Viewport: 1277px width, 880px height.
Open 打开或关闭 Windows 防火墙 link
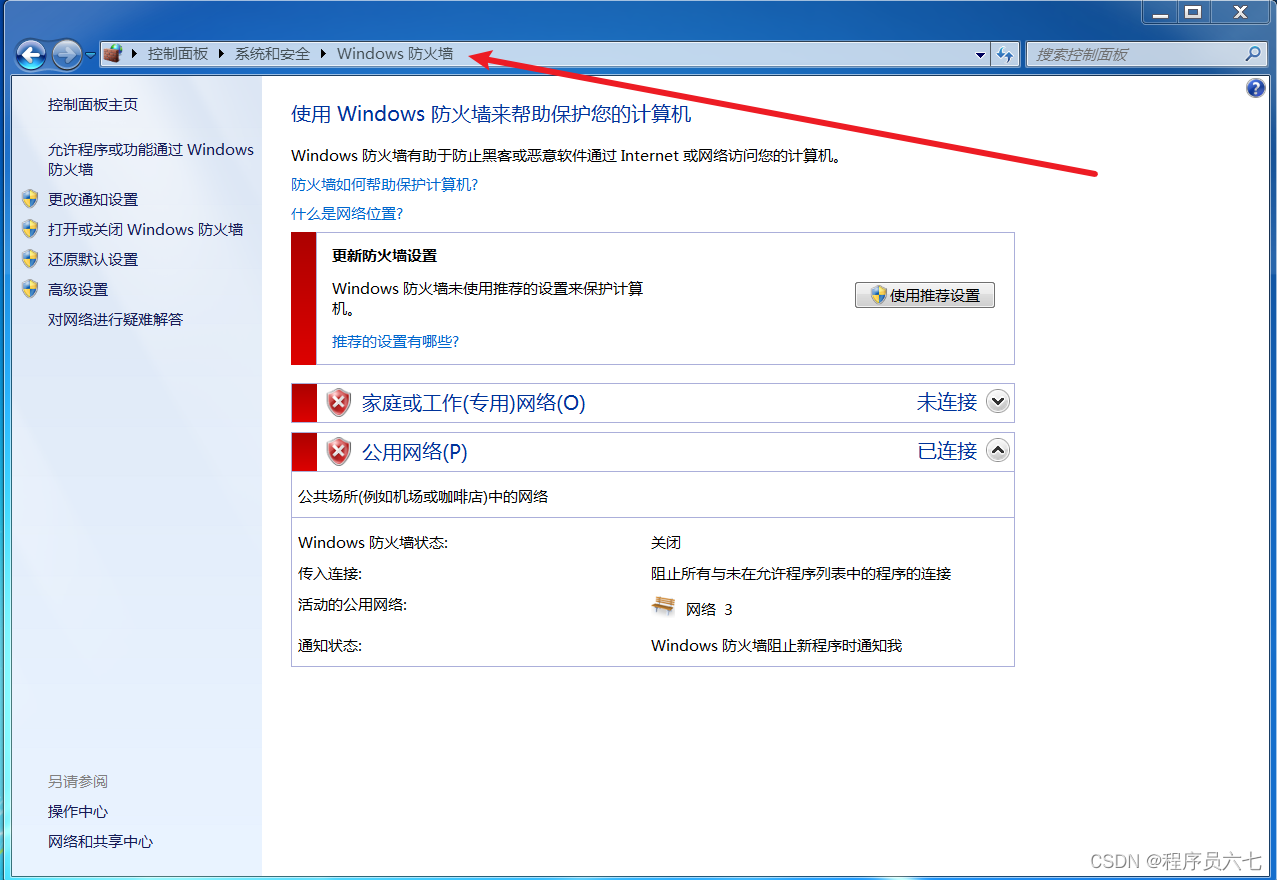click(x=146, y=229)
